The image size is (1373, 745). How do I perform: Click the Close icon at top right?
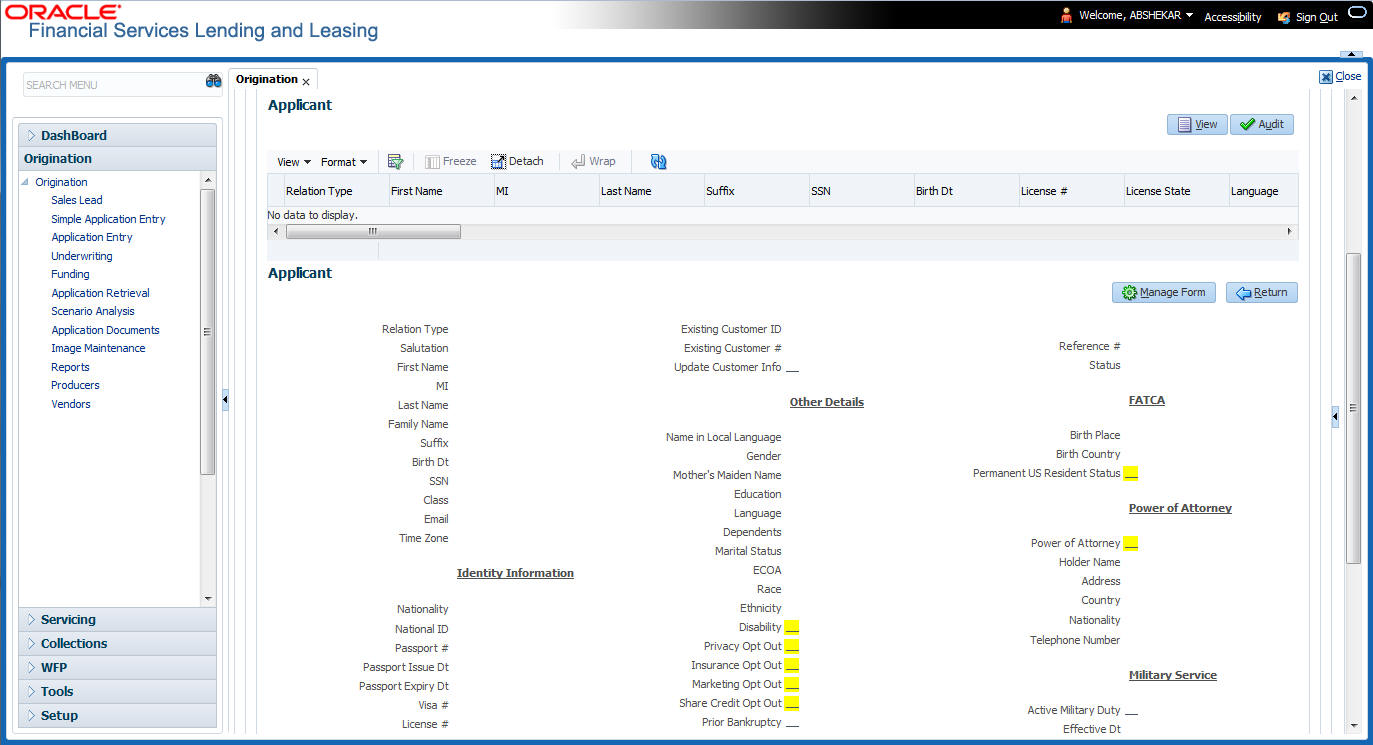click(x=1326, y=77)
